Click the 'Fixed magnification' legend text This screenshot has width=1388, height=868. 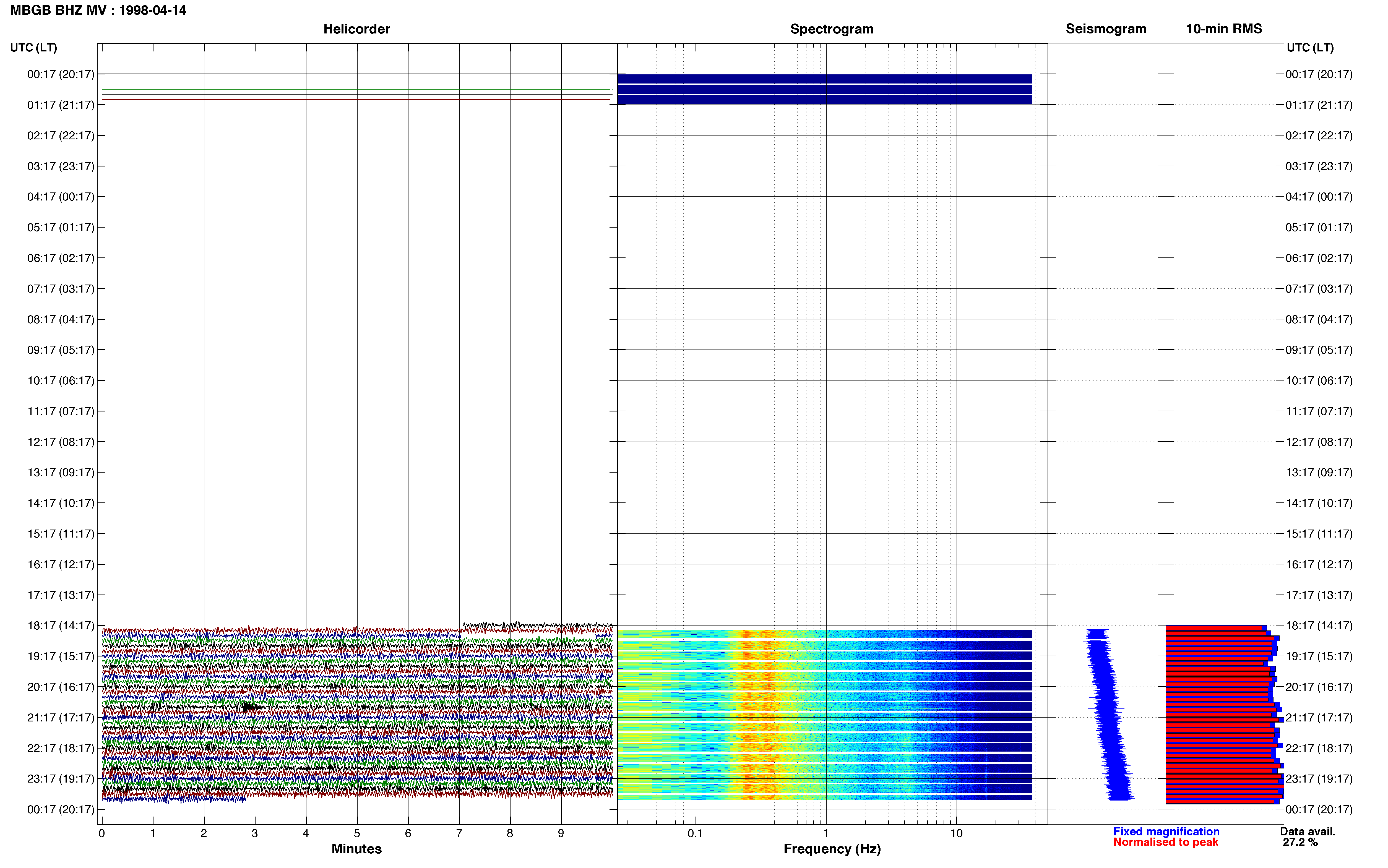[x=1166, y=831]
